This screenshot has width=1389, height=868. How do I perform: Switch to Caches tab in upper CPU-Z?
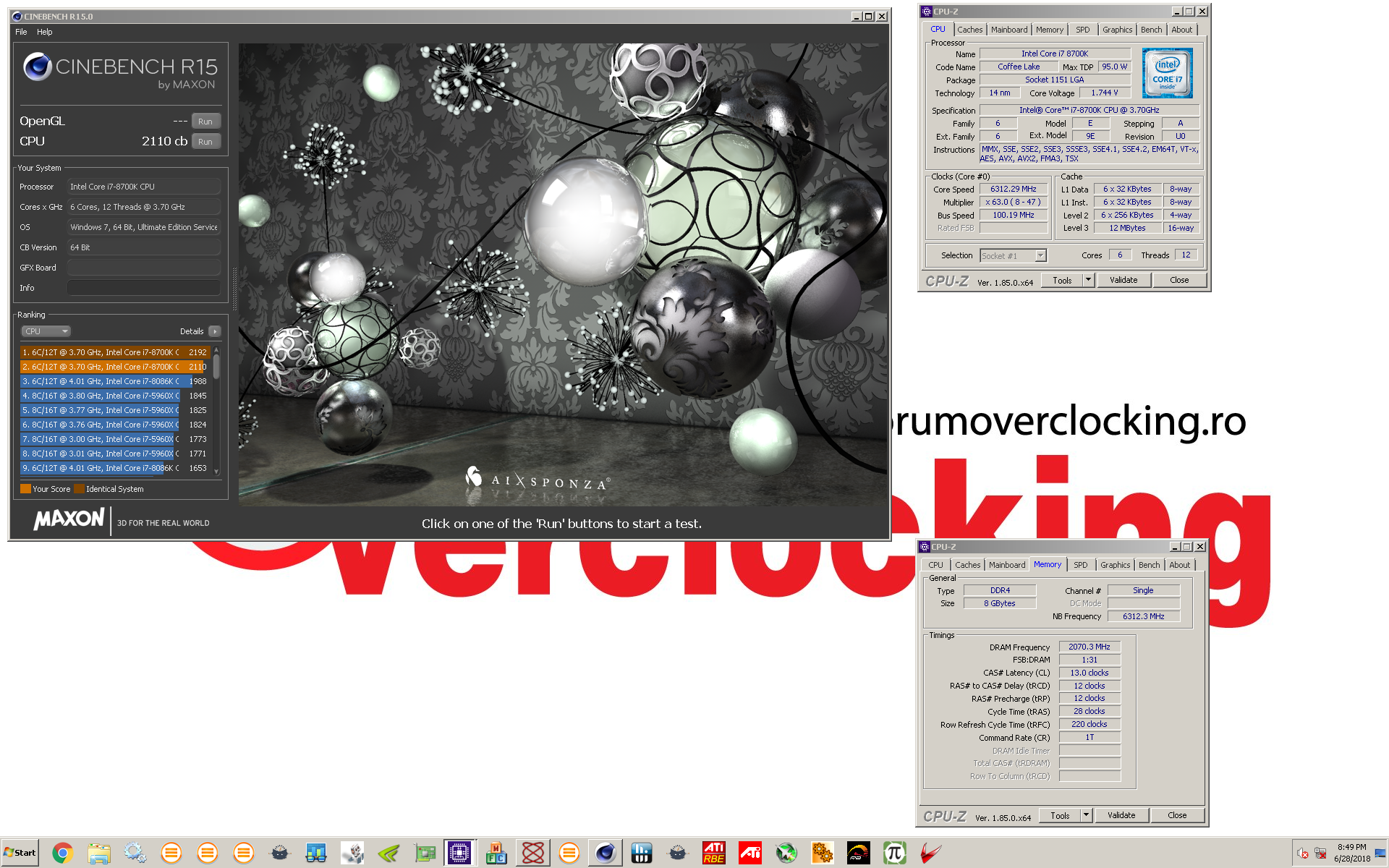coord(969,30)
